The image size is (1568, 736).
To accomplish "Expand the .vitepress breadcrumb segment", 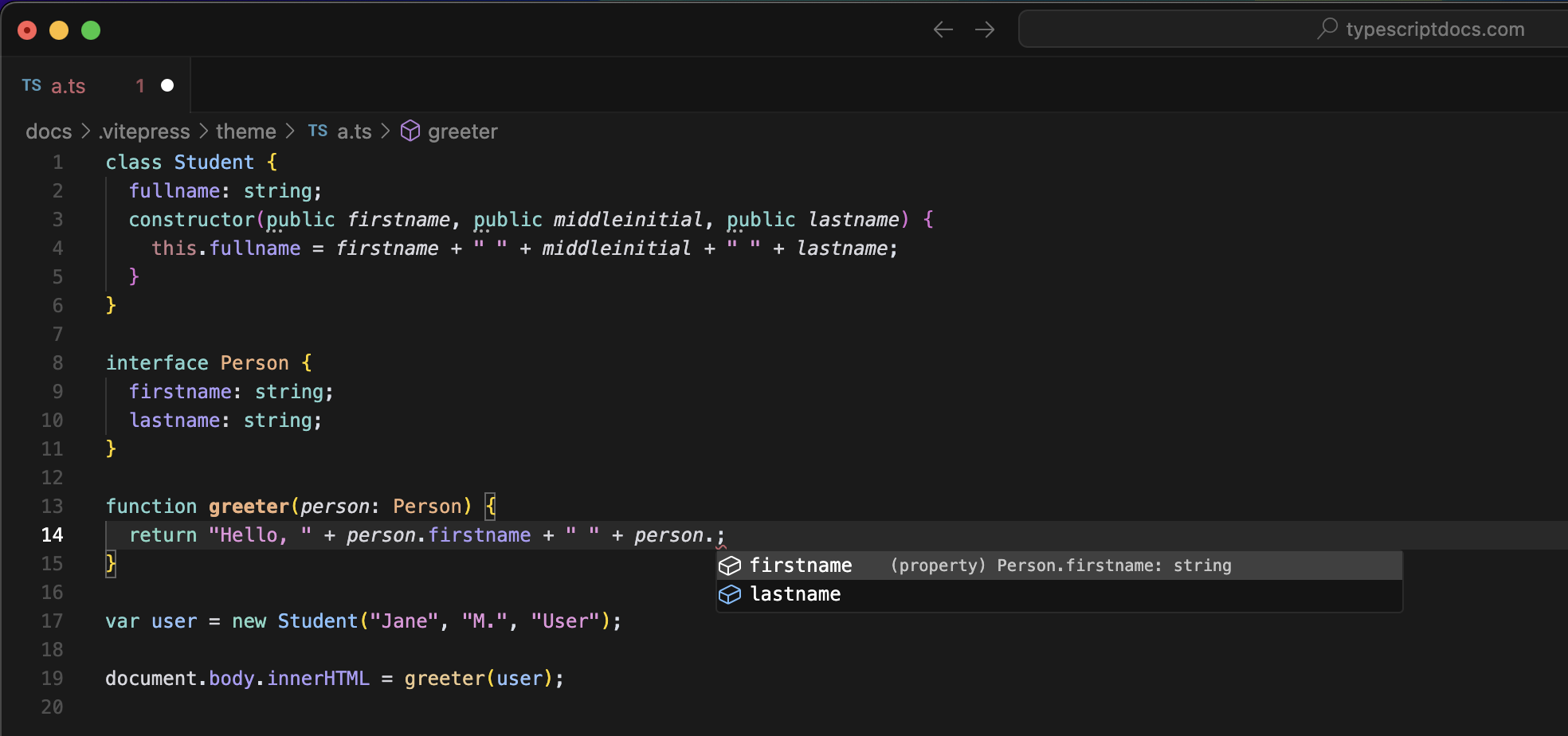I will point(144,131).
